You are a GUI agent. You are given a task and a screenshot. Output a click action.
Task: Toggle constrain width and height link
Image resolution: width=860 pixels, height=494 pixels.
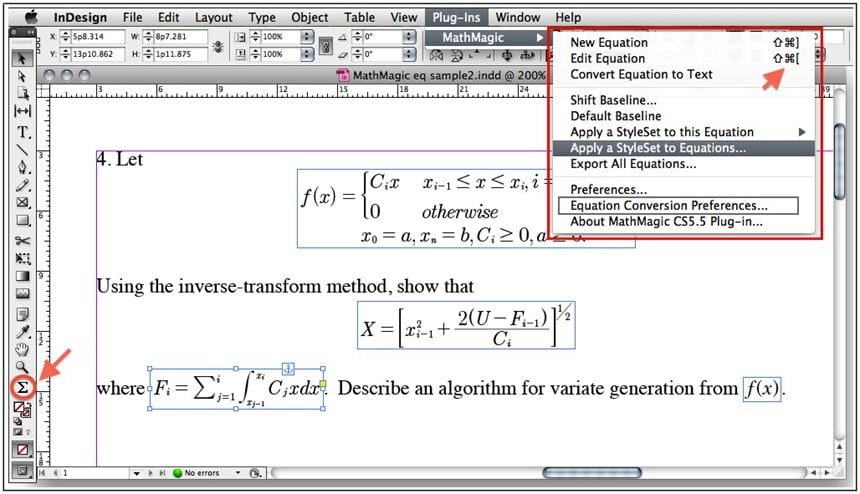(218, 46)
